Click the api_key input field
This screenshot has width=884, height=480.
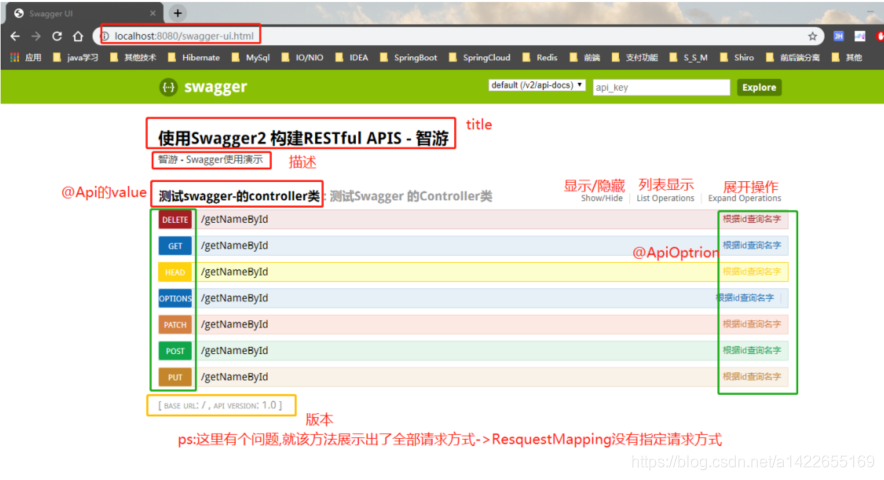click(661, 87)
